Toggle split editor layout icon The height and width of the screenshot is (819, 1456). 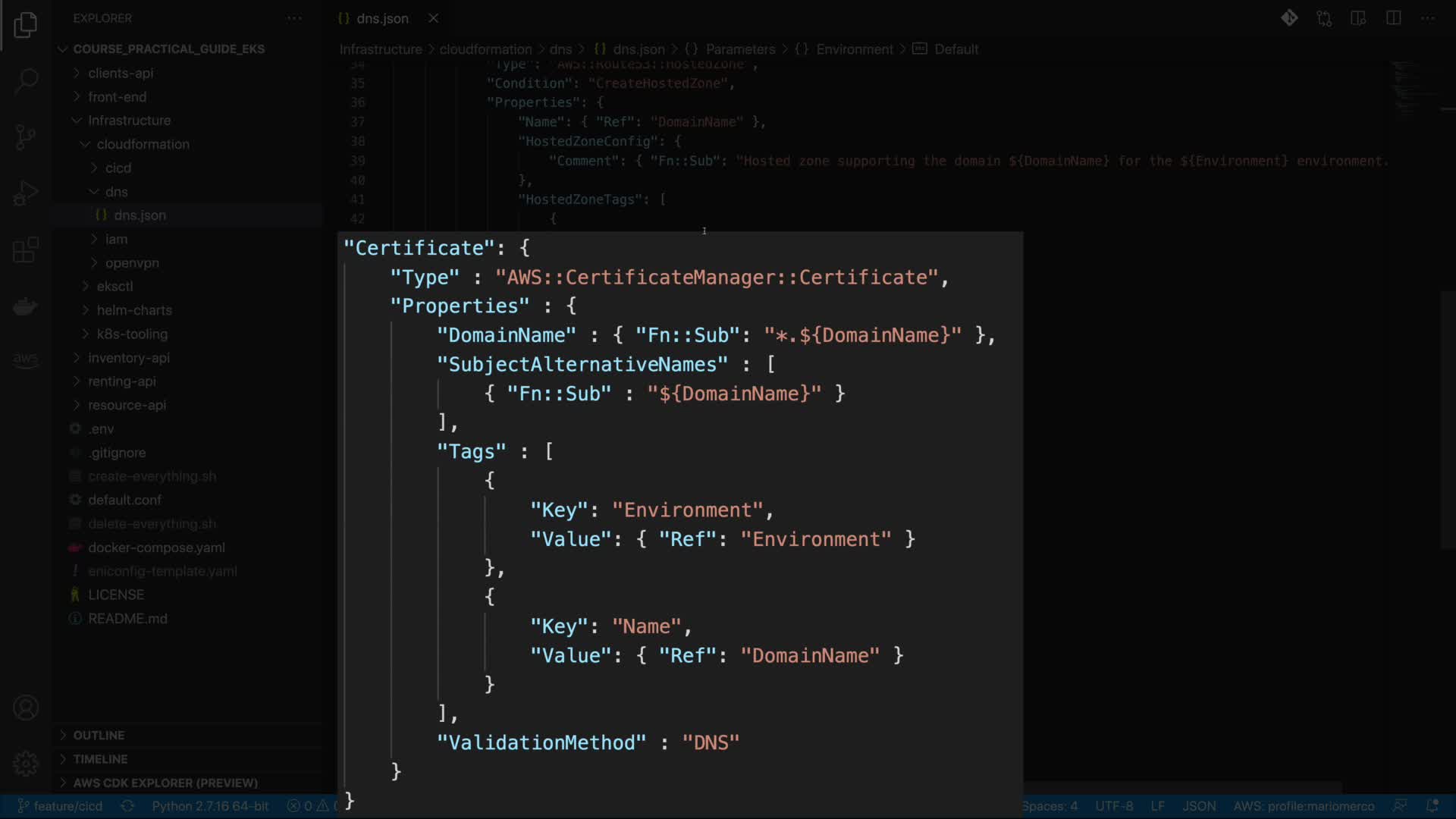(x=1393, y=18)
